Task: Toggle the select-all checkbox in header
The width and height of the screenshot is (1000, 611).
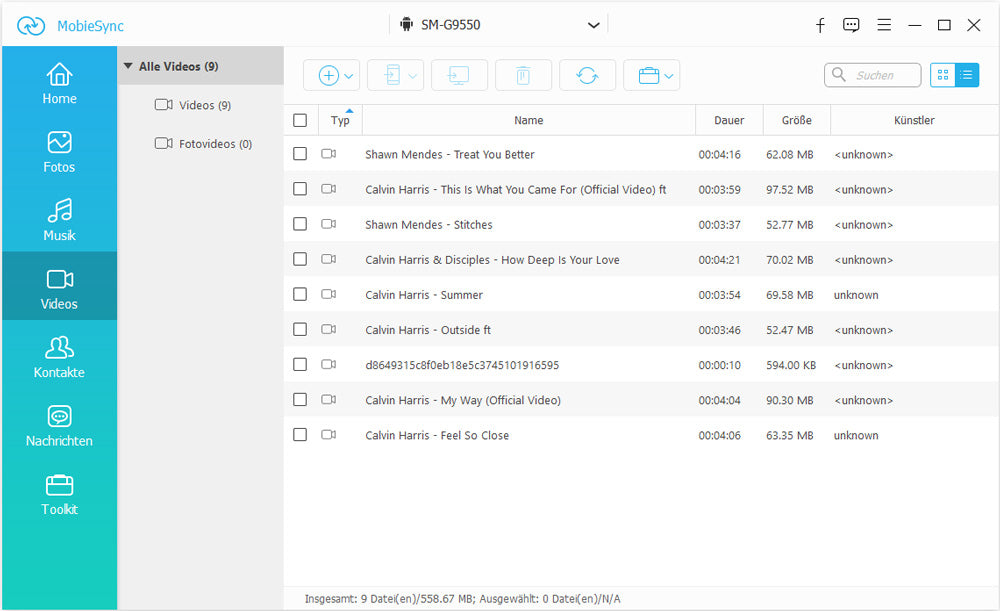Action: point(300,120)
